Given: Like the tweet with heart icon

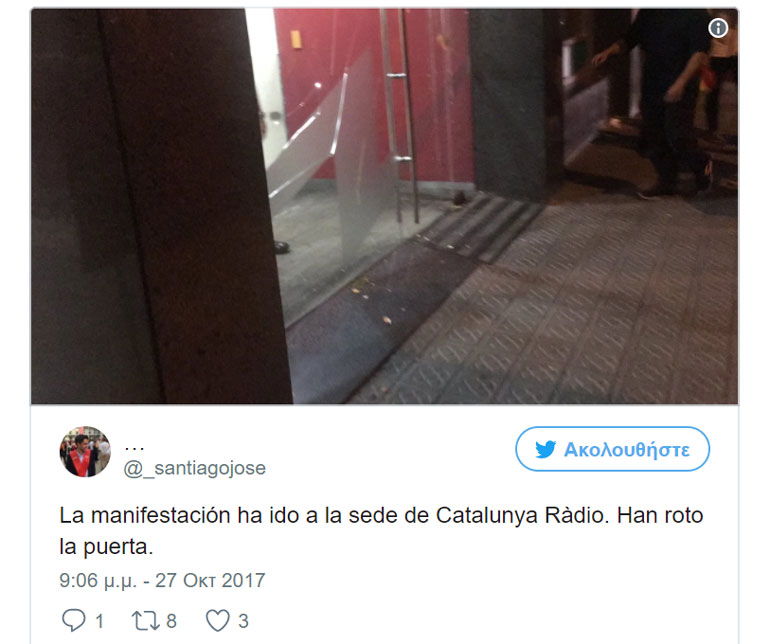Looking at the screenshot, I should tap(217, 620).
